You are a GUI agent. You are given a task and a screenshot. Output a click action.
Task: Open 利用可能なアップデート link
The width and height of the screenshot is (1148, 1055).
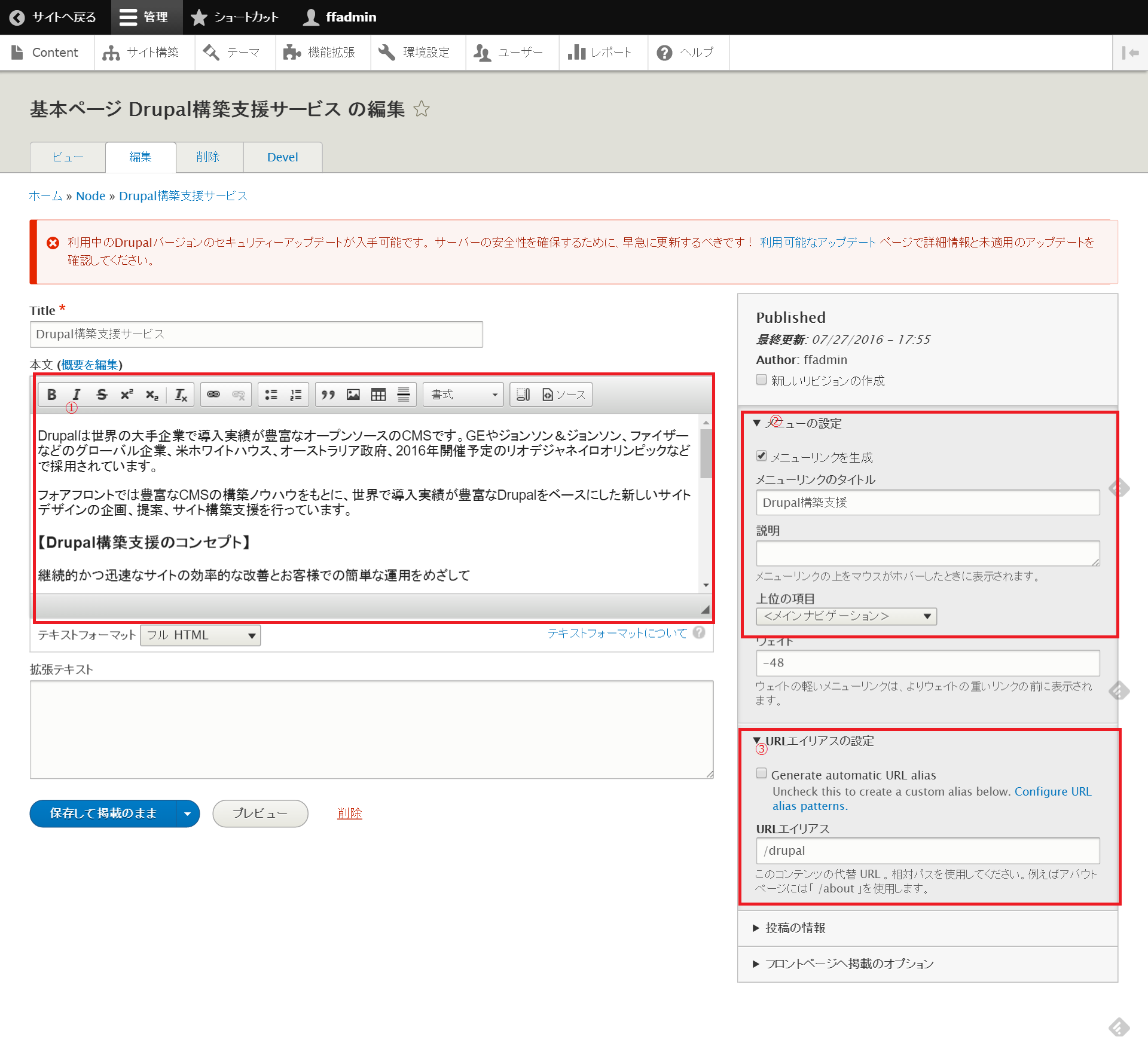pos(818,242)
